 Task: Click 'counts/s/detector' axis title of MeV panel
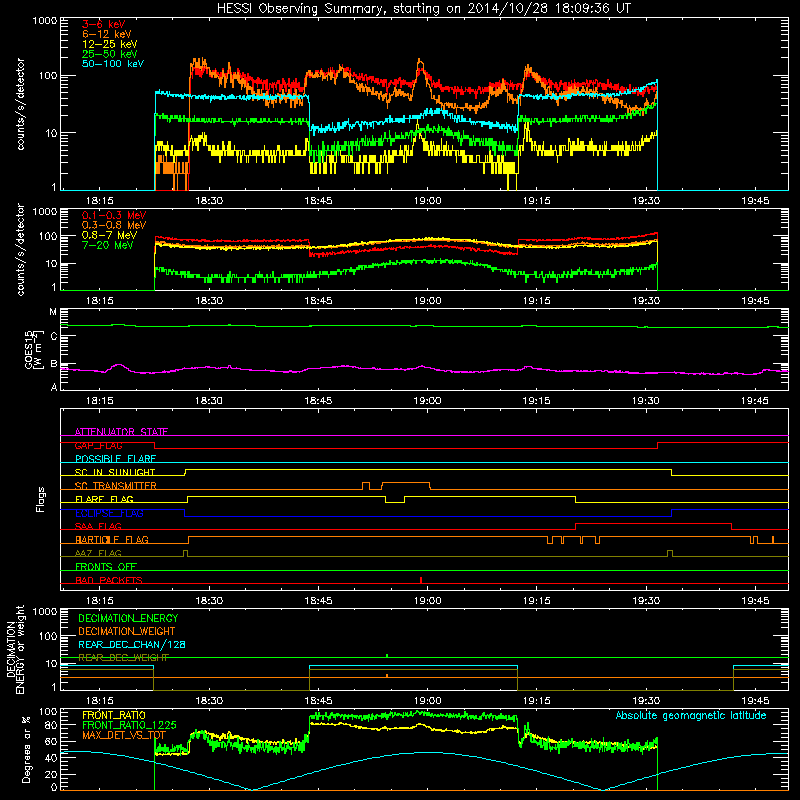20,249
